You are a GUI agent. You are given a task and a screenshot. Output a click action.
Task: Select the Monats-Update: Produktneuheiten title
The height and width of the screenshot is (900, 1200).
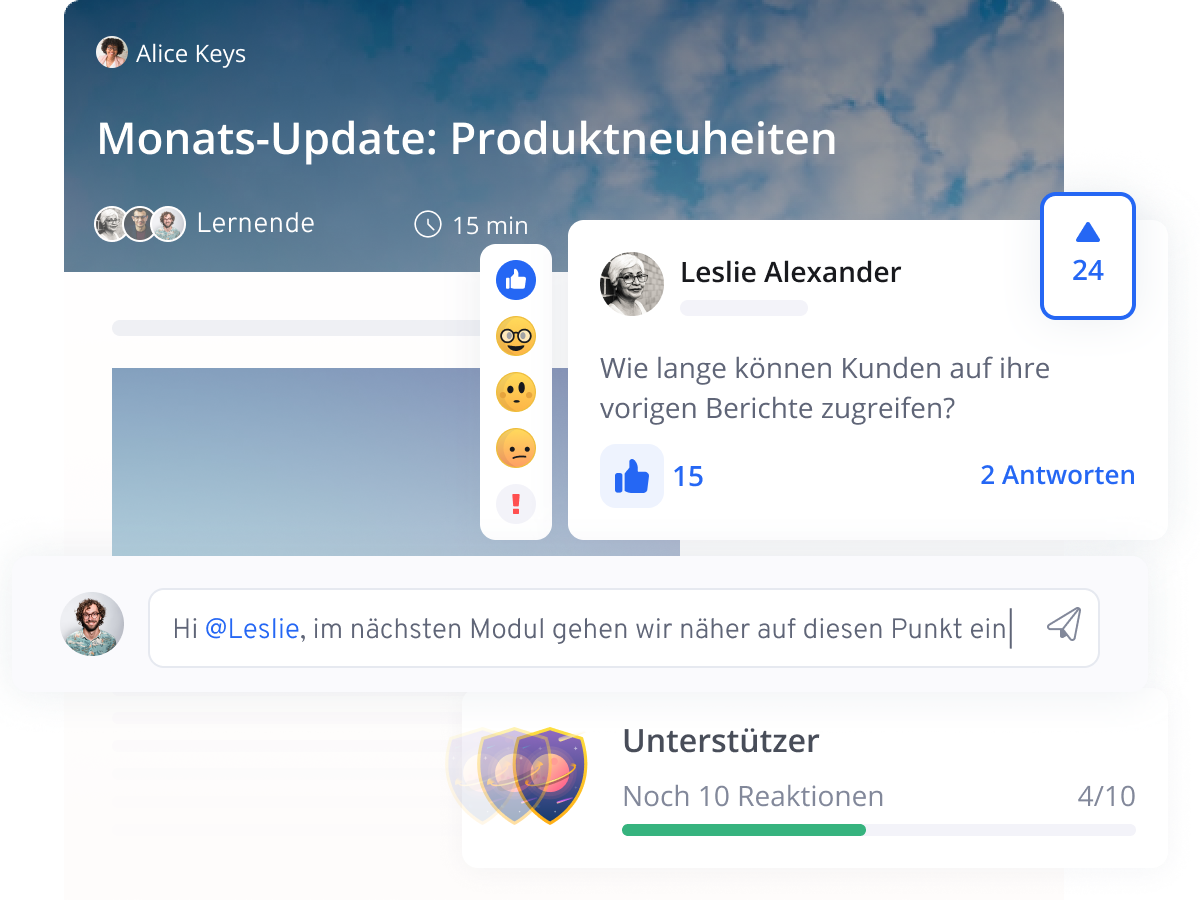click(466, 140)
